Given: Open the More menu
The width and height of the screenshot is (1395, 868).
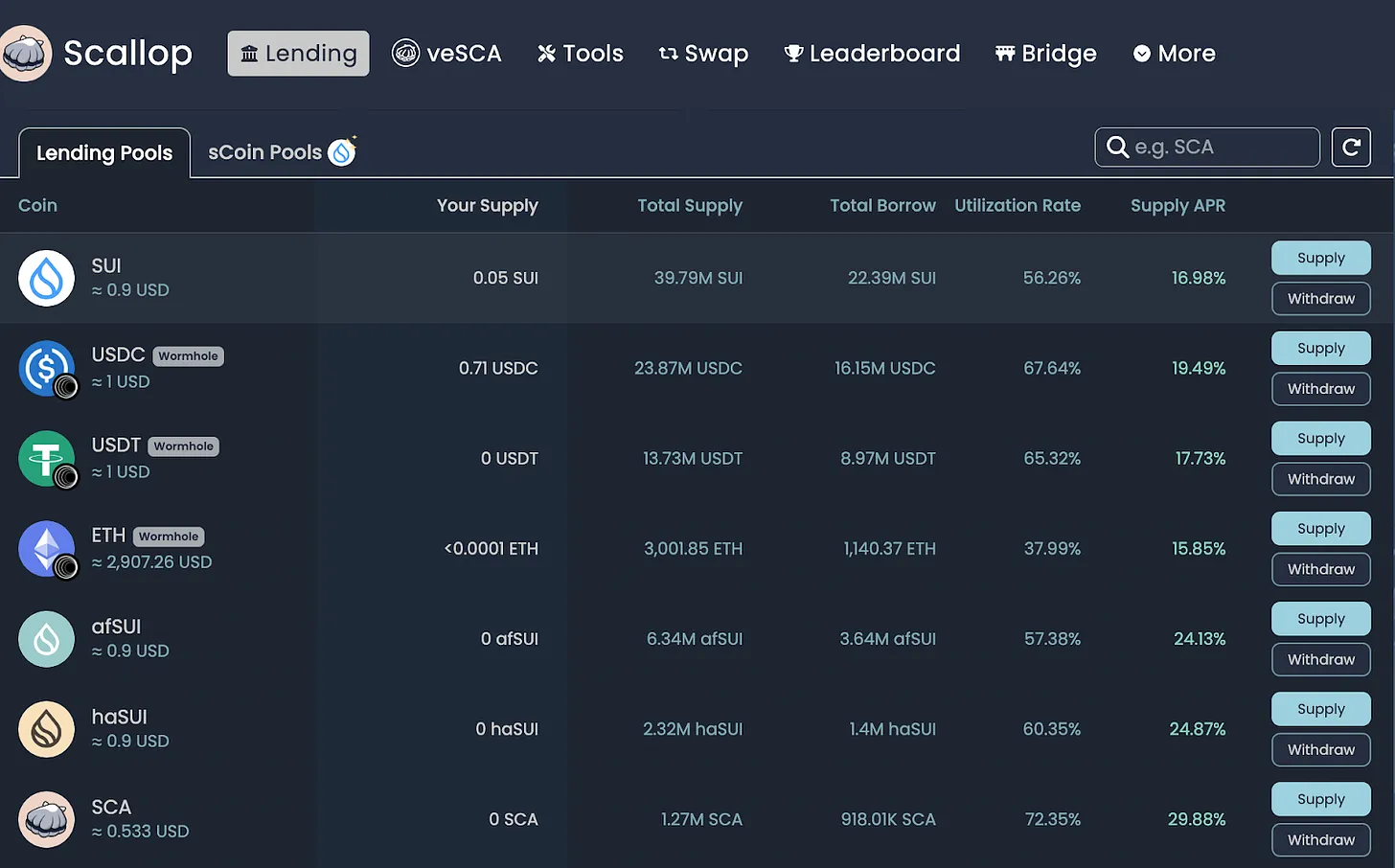Looking at the screenshot, I should pyautogui.click(x=1174, y=54).
